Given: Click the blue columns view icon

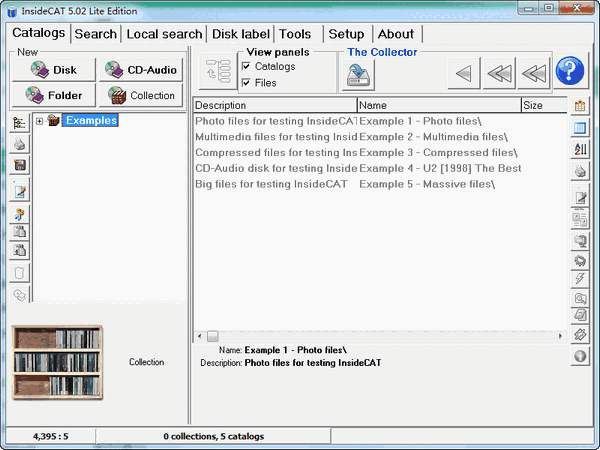Looking at the screenshot, I should [580, 127].
